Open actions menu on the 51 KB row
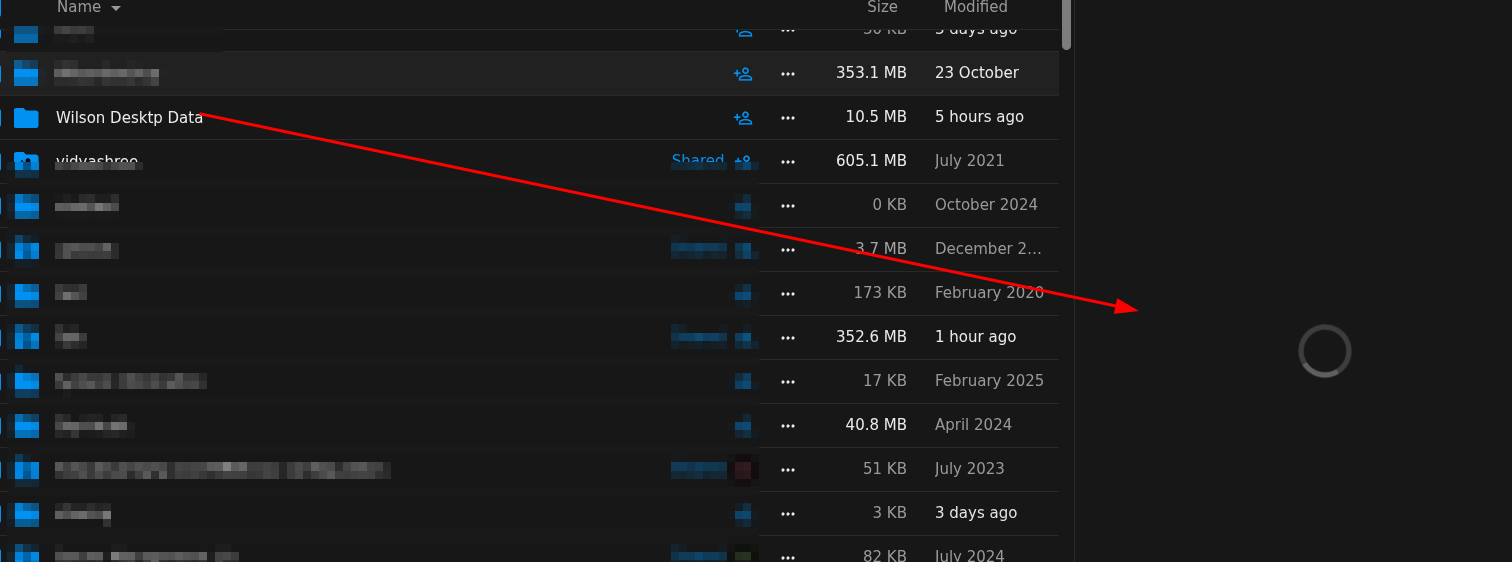Viewport: 1512px width, 562px height. [x=788, y=470]
